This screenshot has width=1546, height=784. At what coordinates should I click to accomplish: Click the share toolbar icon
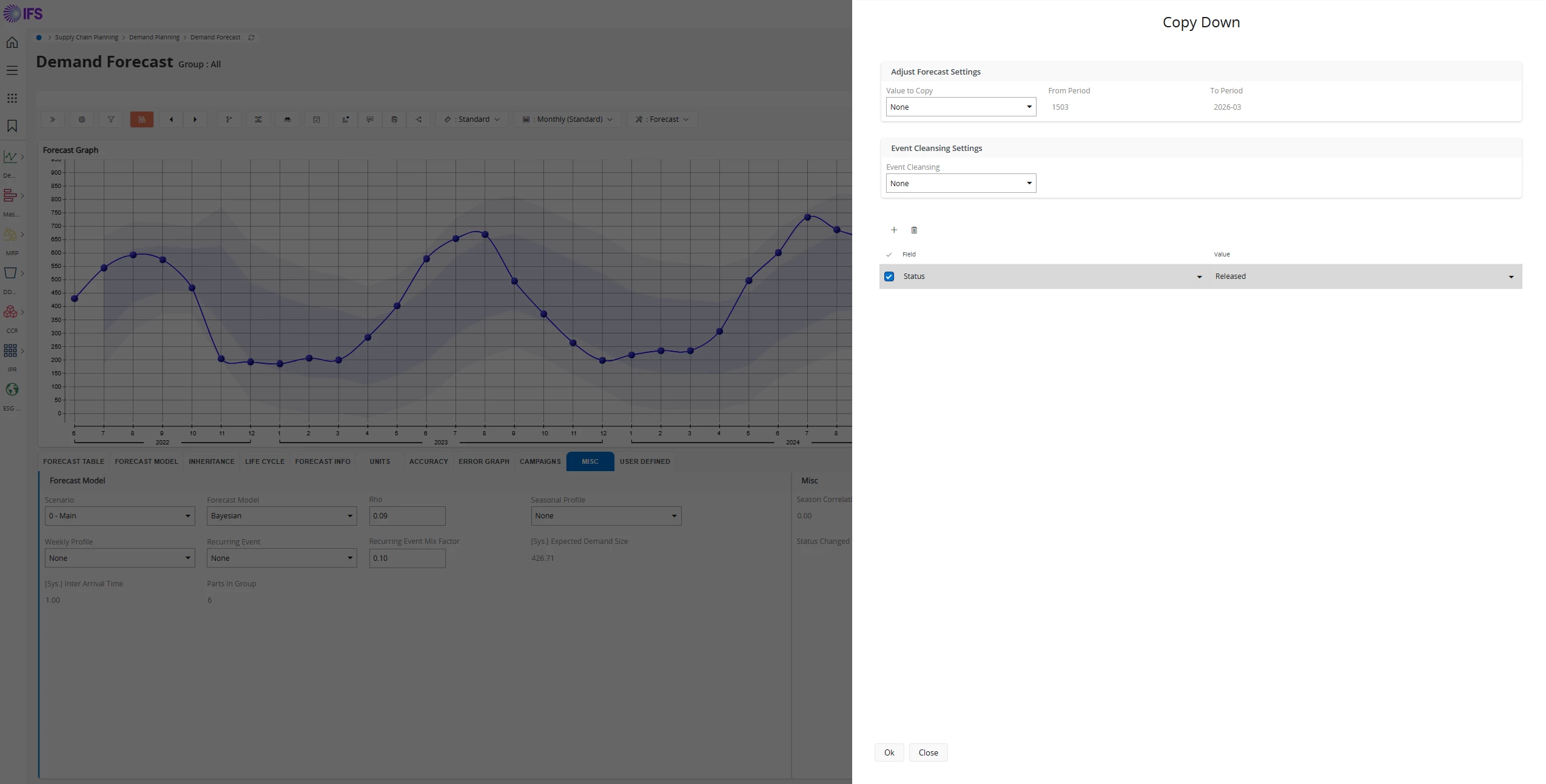coord(418,119)
